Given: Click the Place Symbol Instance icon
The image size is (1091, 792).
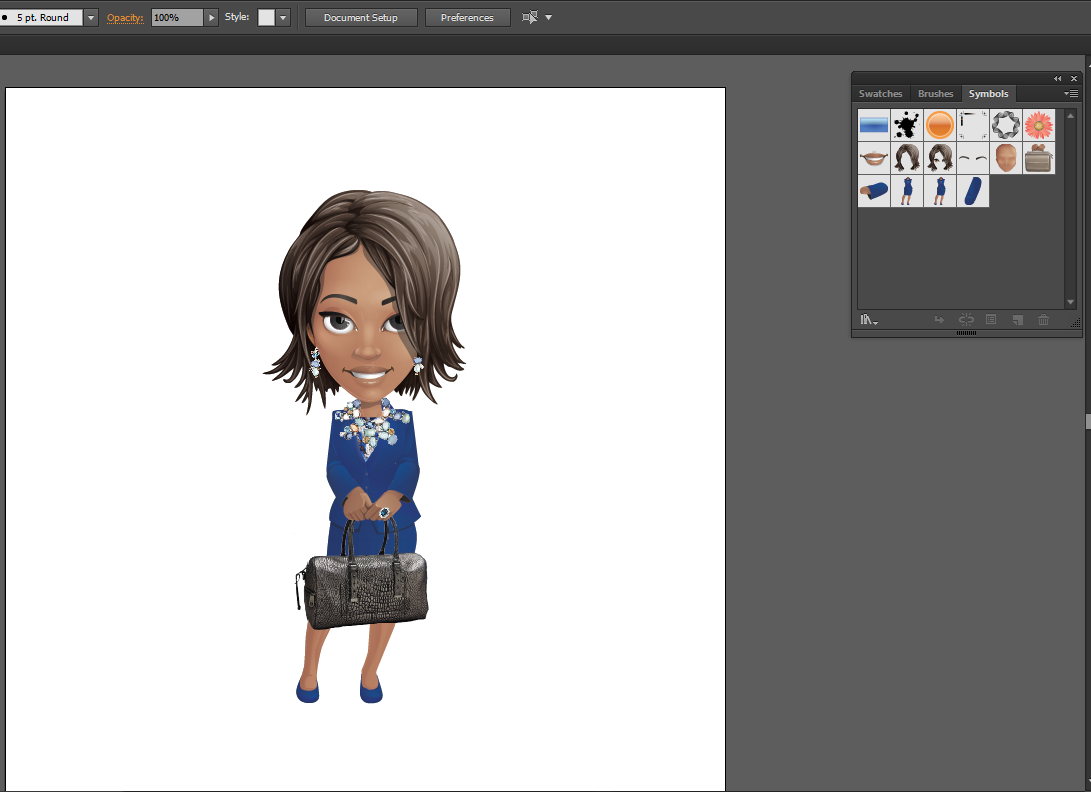Looking at the screenshot, I should [939, 320].
